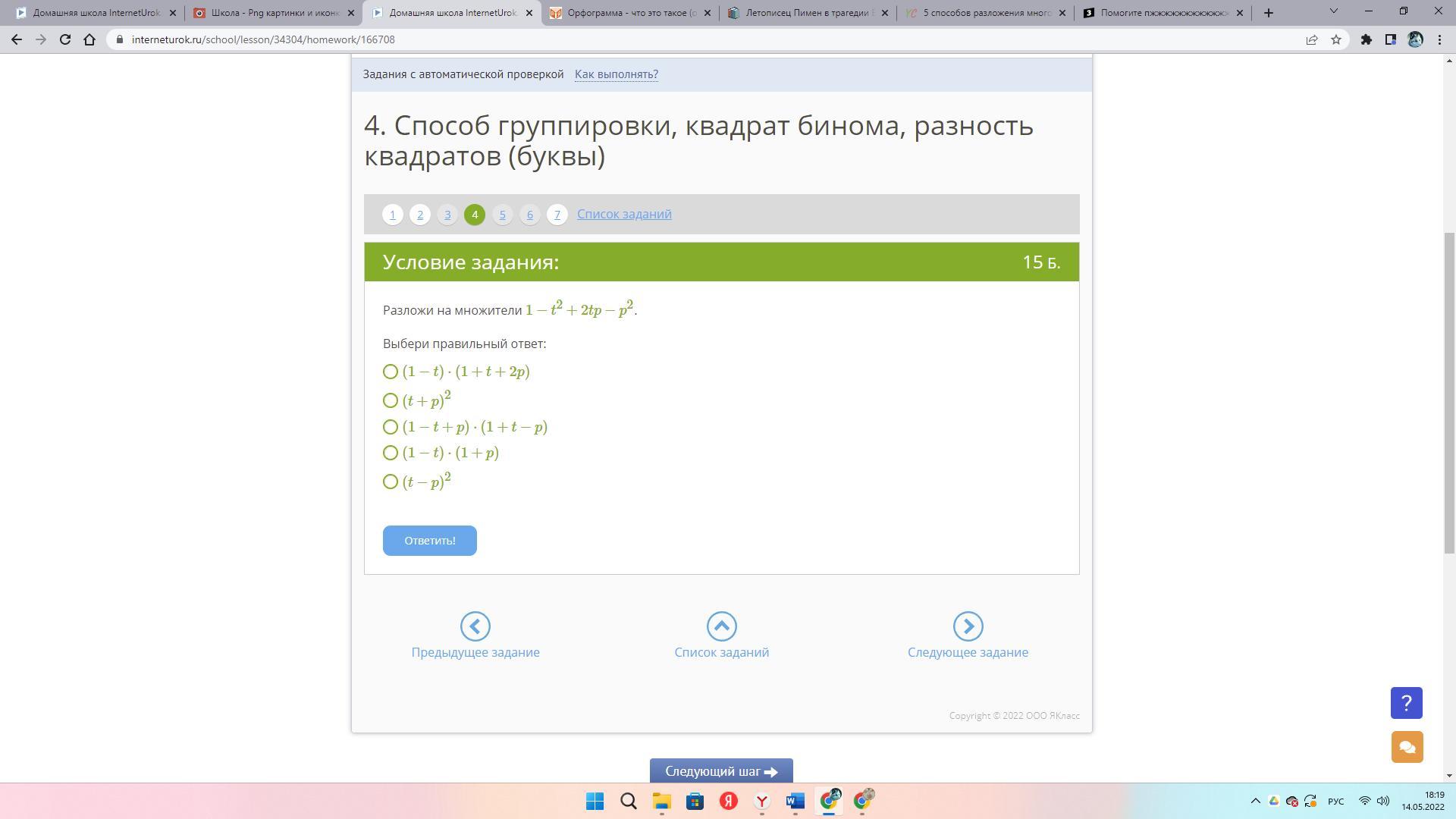Click the up-arrow task list circle icon
The width and height of the screenshot is (1456, 819).
721,626
